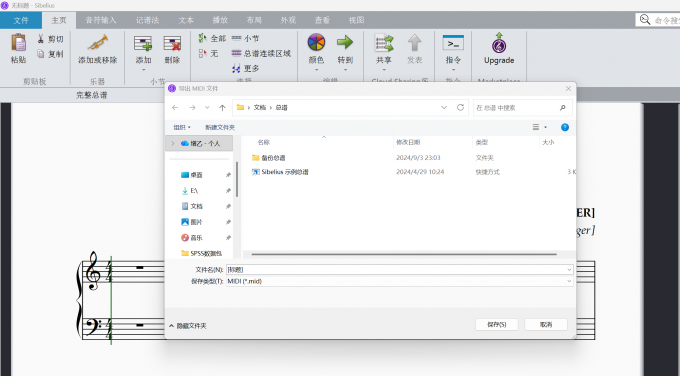Open 更多 selection options
680x376 pixels.
click(245, 69)
